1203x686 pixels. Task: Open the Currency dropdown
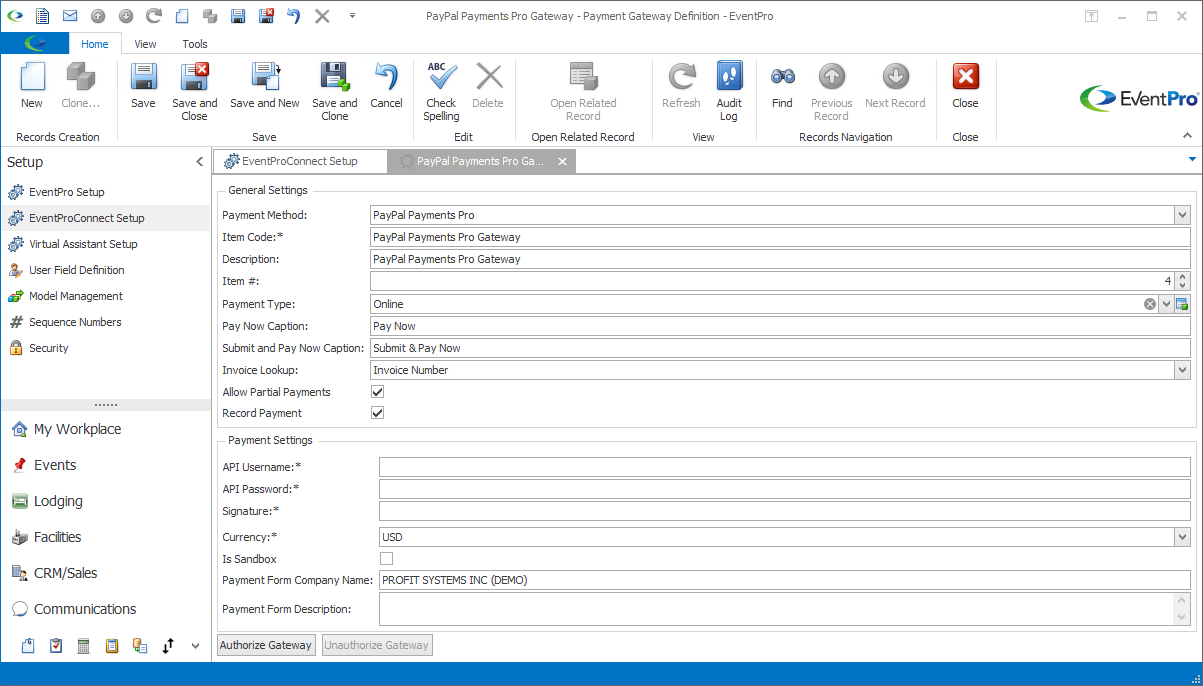(x=1182, y=537)
